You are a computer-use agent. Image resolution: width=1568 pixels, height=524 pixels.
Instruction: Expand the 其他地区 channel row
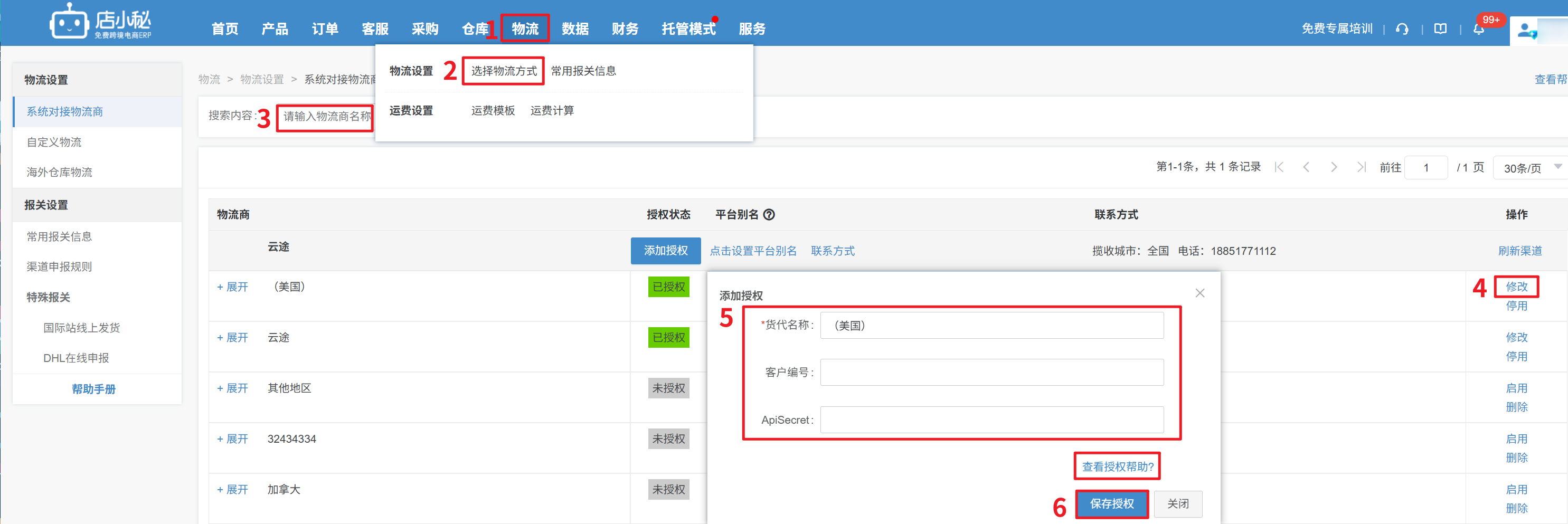pyautogui.click(x=232, y=388)
